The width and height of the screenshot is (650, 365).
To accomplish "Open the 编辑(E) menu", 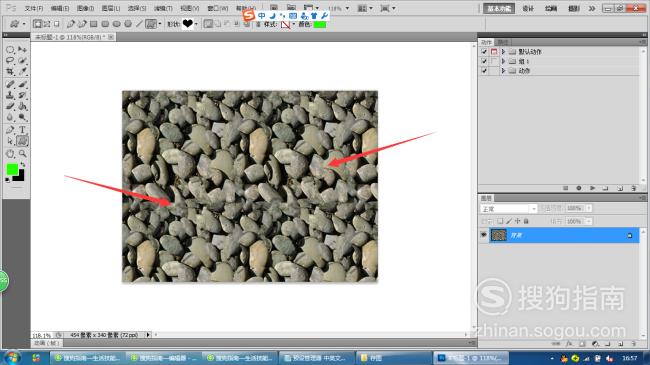I will click(x=60, y=8).
